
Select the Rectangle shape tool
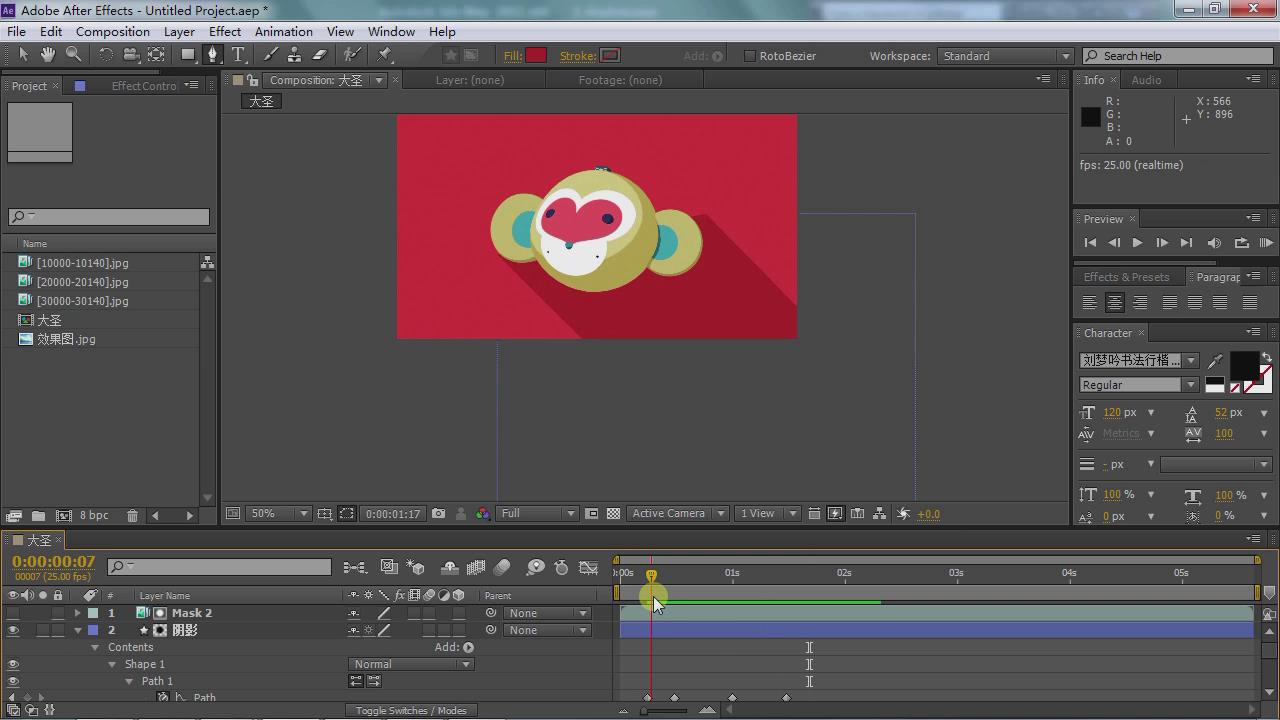point(187,55)
